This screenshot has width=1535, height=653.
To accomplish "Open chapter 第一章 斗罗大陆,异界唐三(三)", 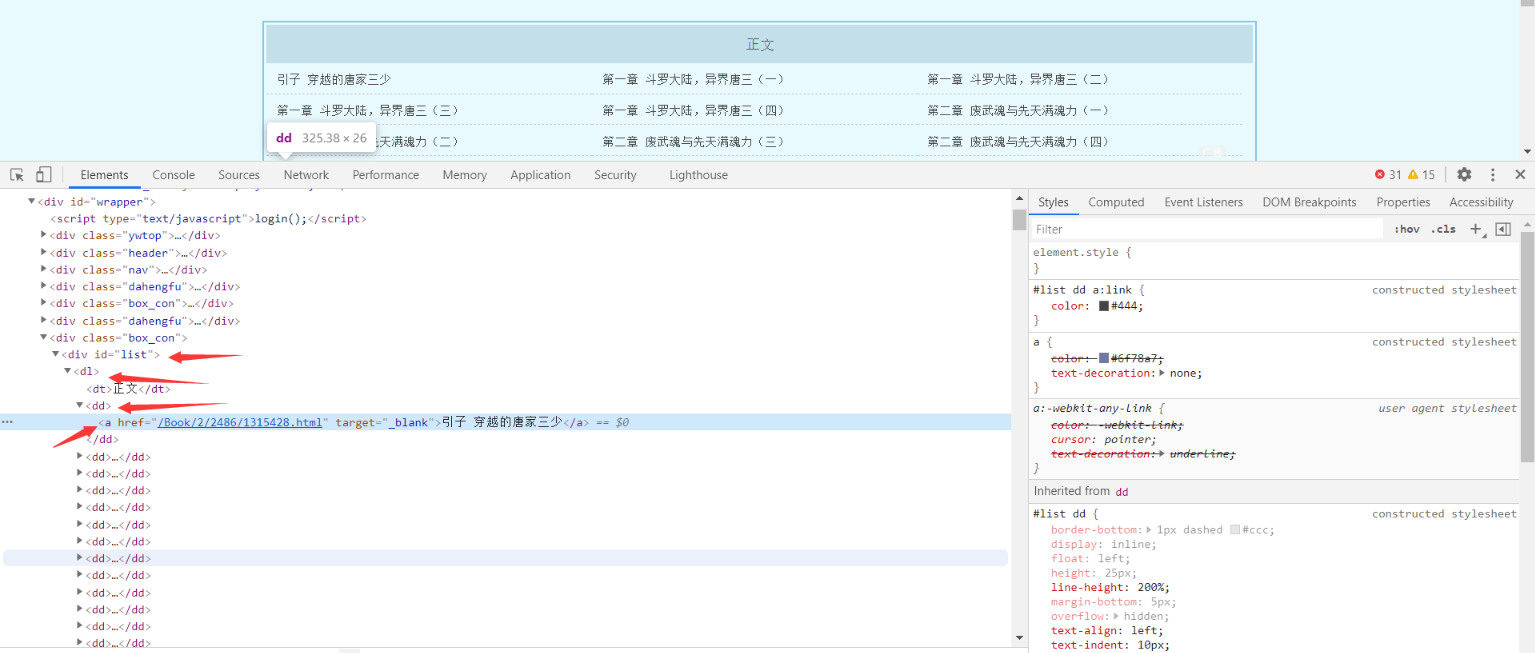I will 368,110.
